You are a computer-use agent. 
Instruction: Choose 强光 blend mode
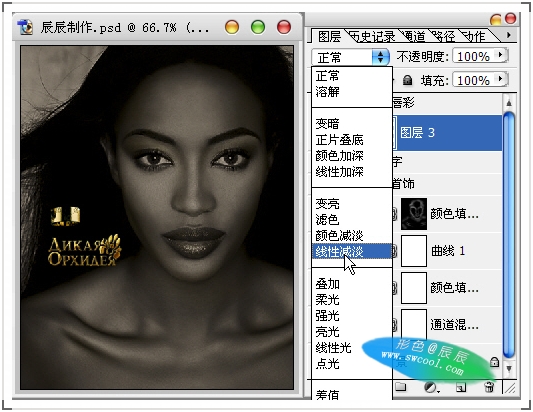[x=352, y=315]
